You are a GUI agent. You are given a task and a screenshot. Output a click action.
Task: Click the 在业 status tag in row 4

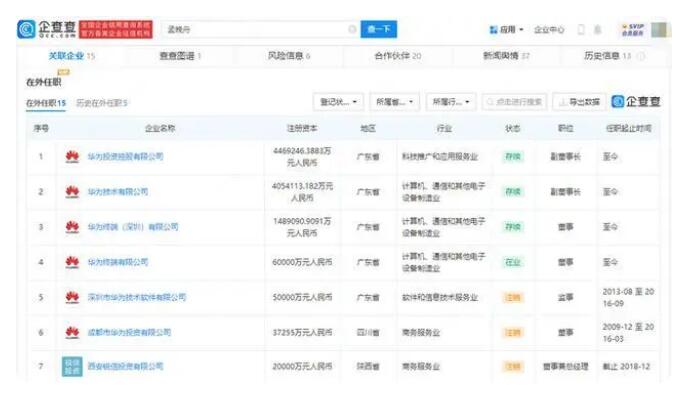coord(513,262)
